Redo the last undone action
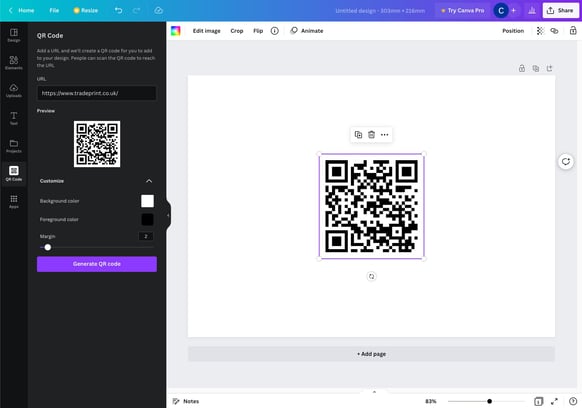 coord(137,10)
